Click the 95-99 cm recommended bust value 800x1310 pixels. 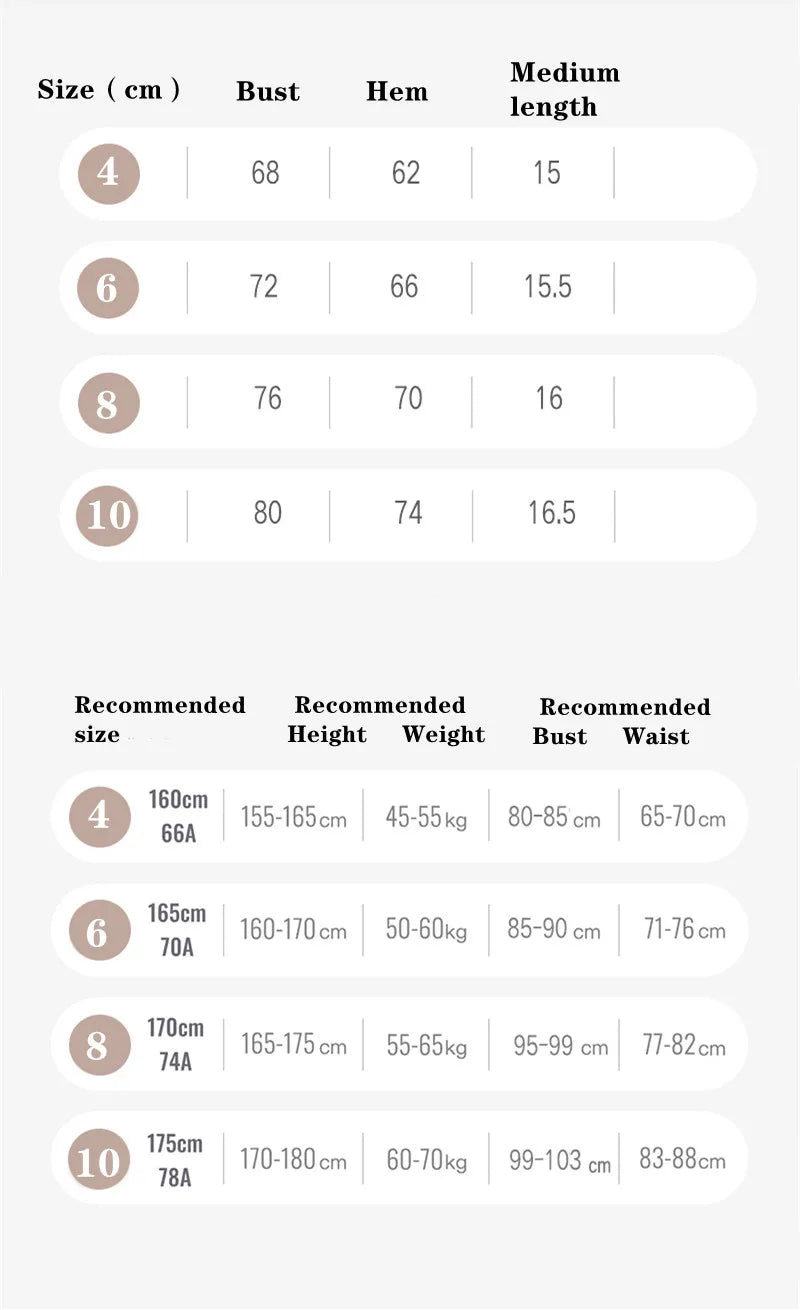click(560, 1046)
